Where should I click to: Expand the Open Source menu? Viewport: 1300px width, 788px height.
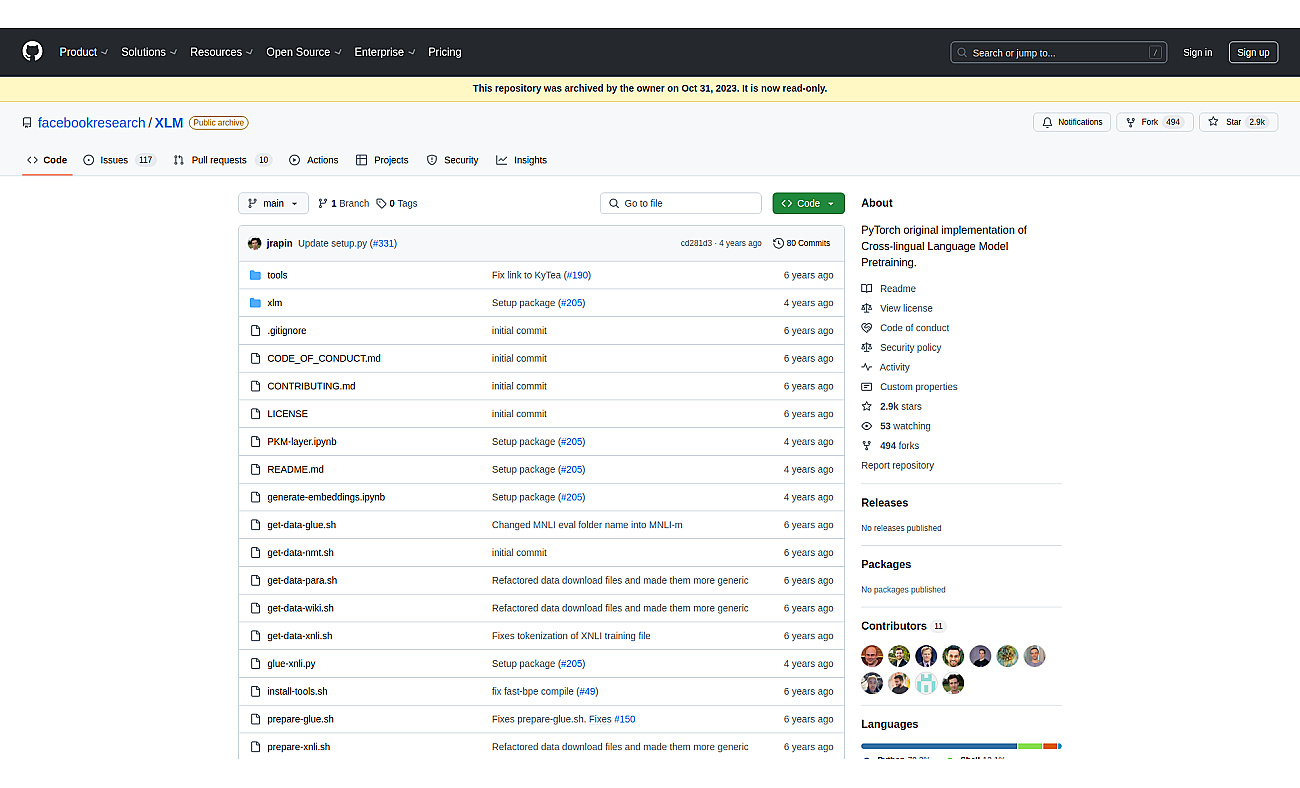point(304,52)
